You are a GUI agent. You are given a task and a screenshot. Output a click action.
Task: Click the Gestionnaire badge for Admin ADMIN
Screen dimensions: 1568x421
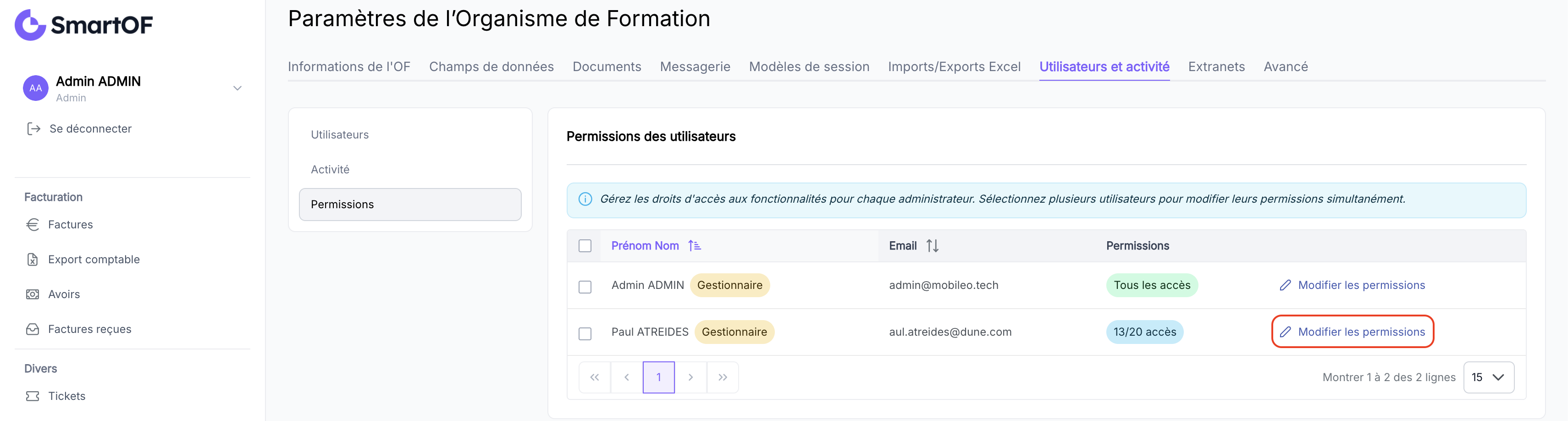coord(729,285)
